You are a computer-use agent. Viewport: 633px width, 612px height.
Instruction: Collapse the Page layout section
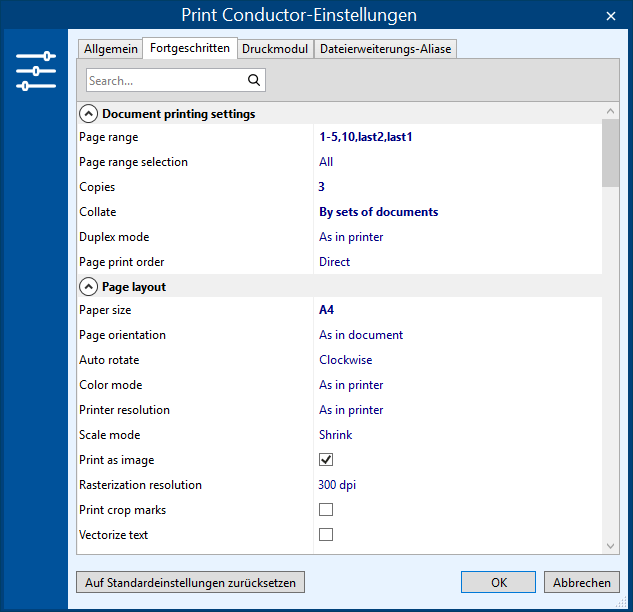(x=88, y=287)
